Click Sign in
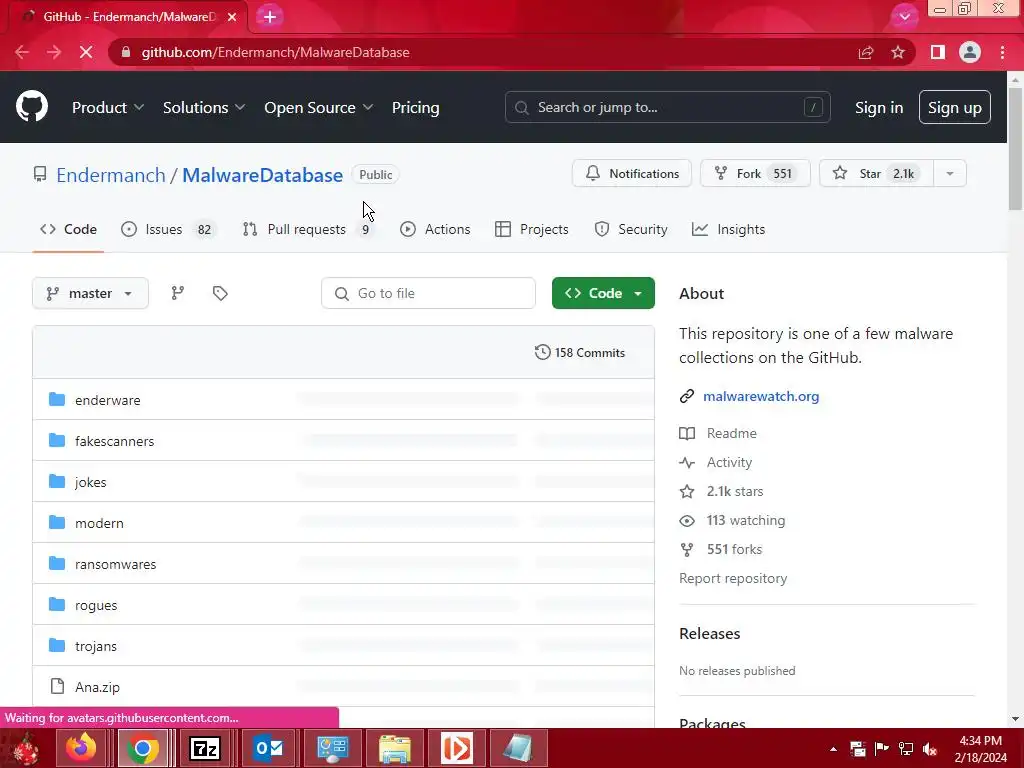The image size is (1024, 768). point(879,108)
